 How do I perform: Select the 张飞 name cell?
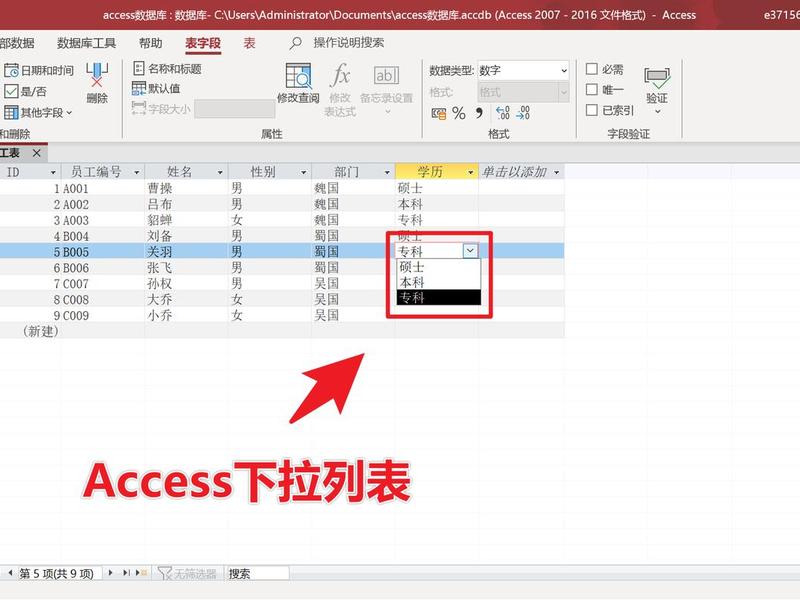click(187, 268)
